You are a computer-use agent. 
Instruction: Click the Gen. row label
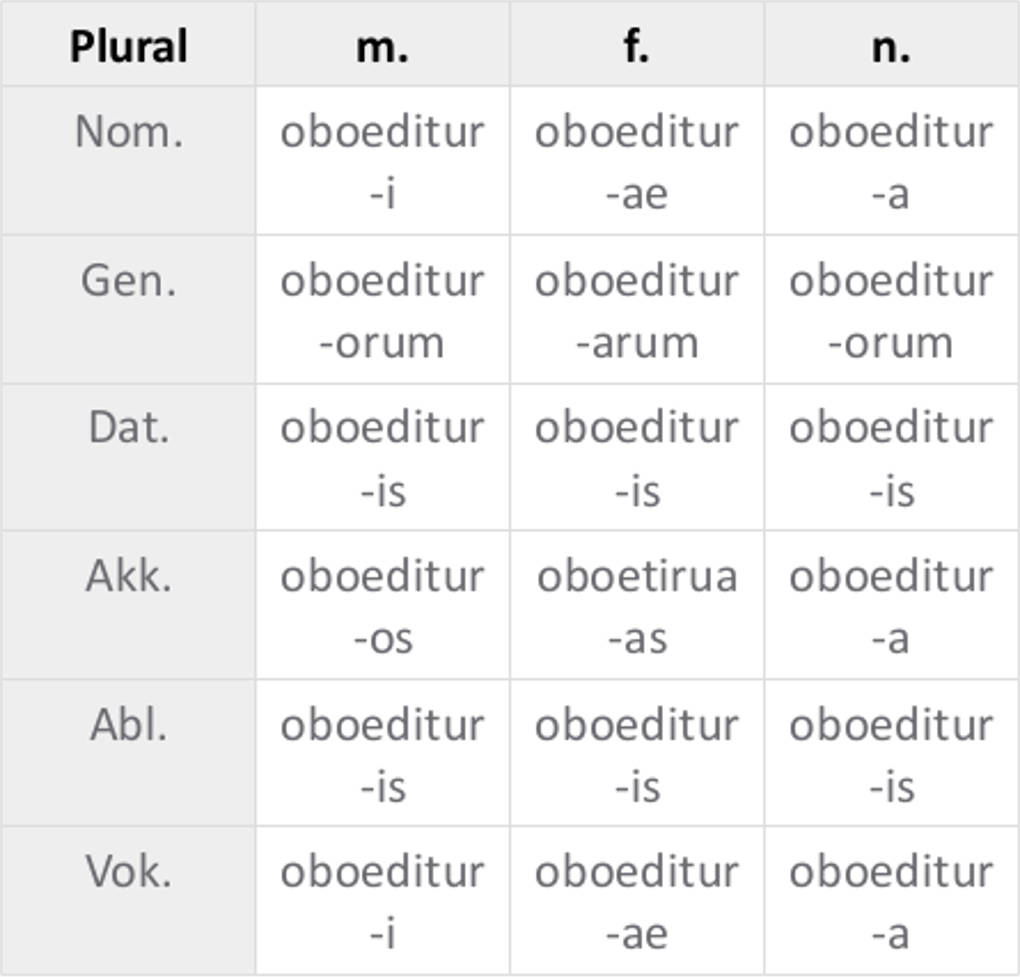tap(128, 280)
